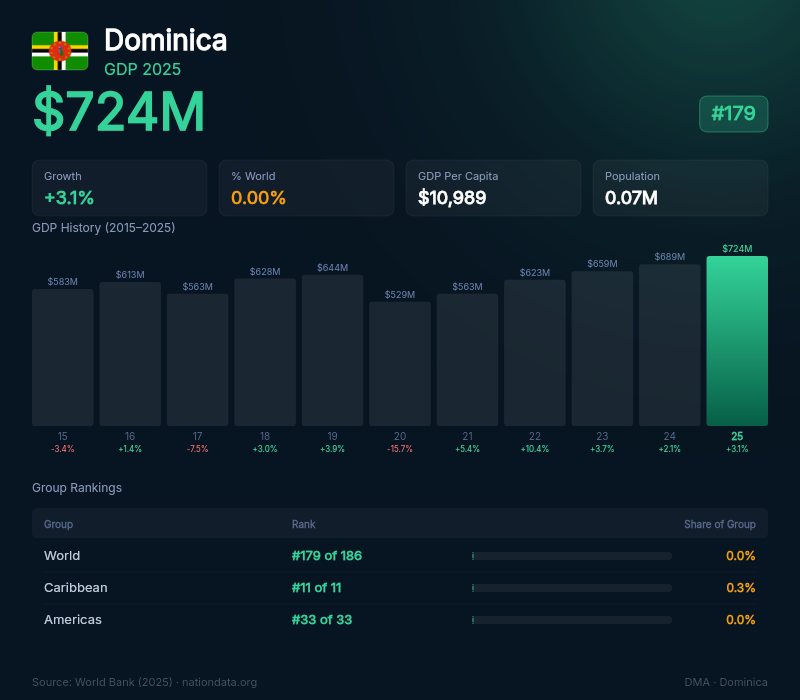Click the GDP 2025 subtitle
The image size is (800, 700).
click(142, 69)
